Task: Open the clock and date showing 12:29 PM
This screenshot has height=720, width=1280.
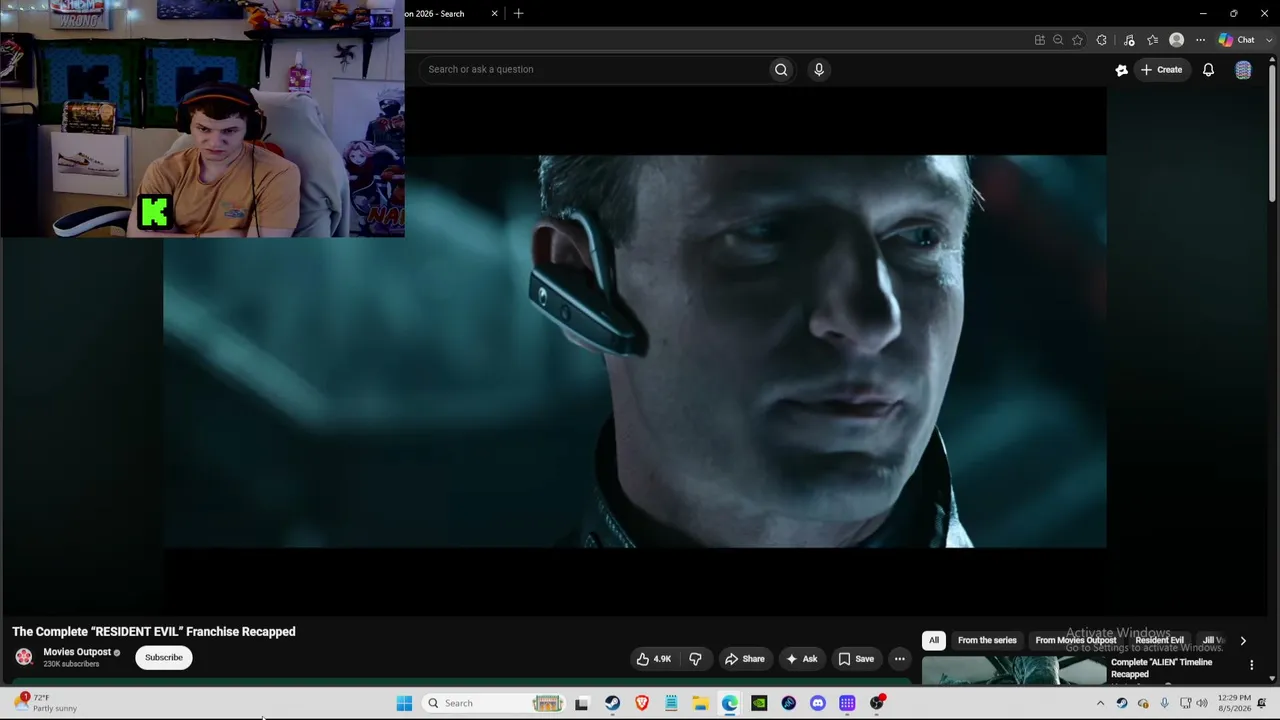Action: click(1234, 703)
